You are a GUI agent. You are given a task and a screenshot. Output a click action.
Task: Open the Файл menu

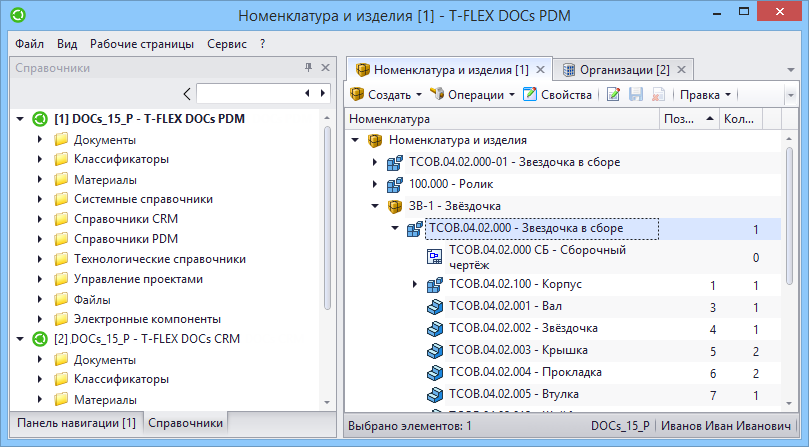pyautogui.click(x=29, y=44)
